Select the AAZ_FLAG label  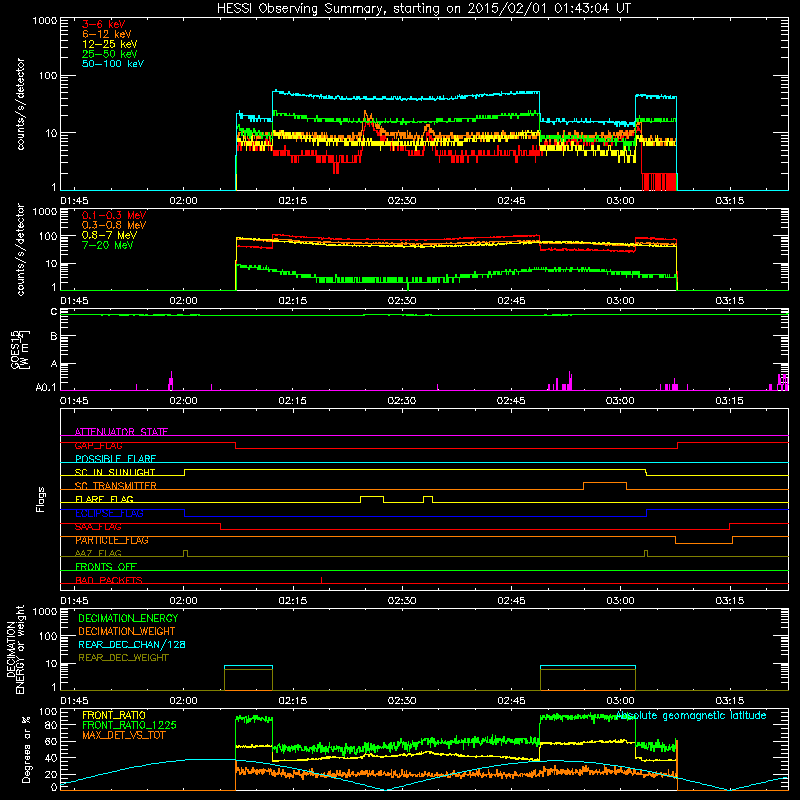click(x=98, y=553)
